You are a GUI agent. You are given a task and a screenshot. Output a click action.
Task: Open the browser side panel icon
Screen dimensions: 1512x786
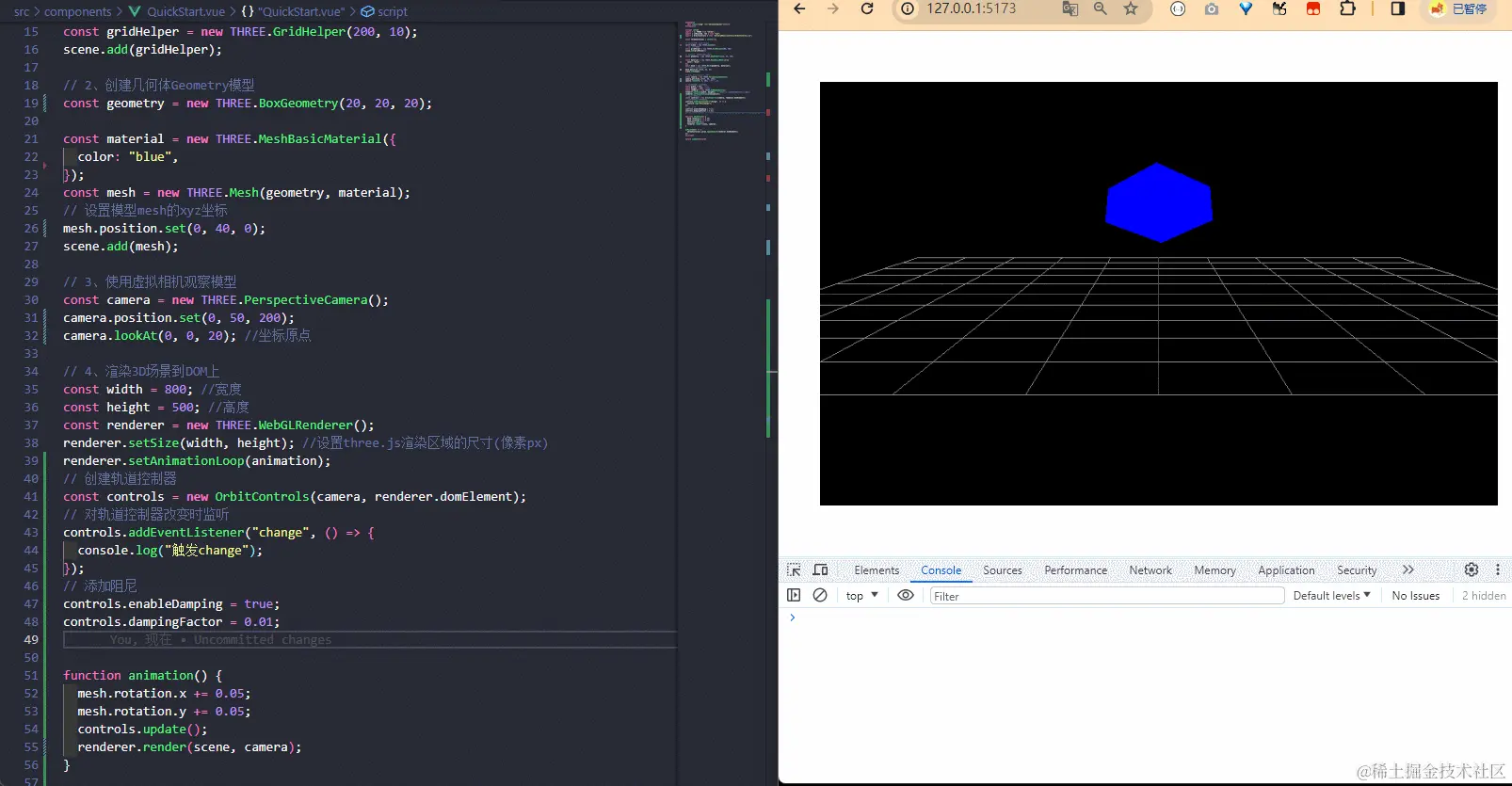click(1397, 9)
